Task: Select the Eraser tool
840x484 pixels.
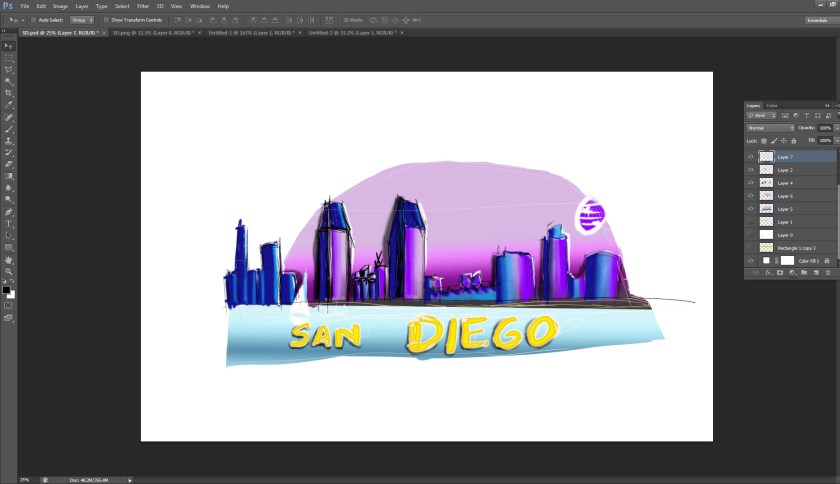Action: point(9,164)
